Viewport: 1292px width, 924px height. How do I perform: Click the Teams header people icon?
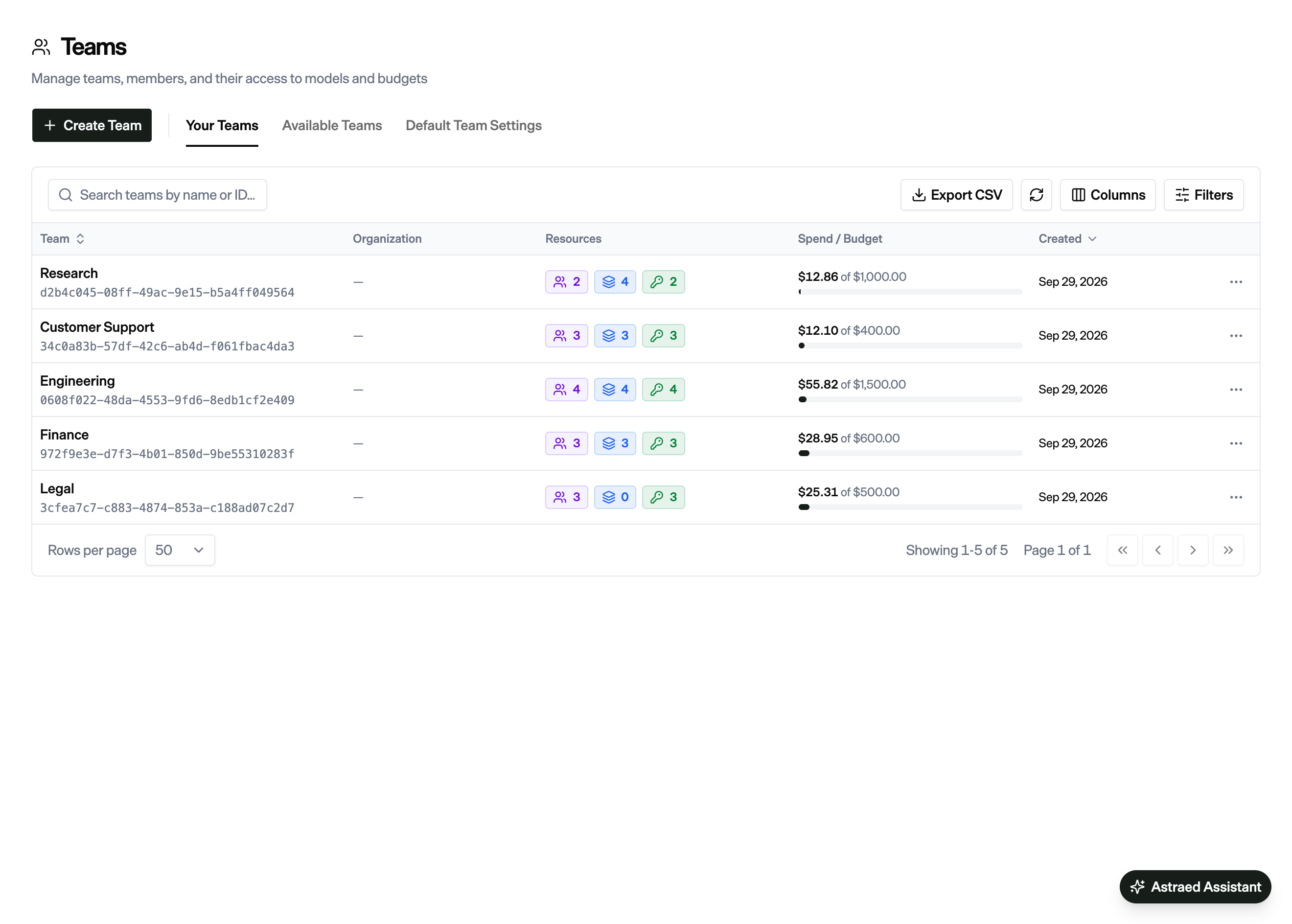pyautogui.click(x=41, y=47)
